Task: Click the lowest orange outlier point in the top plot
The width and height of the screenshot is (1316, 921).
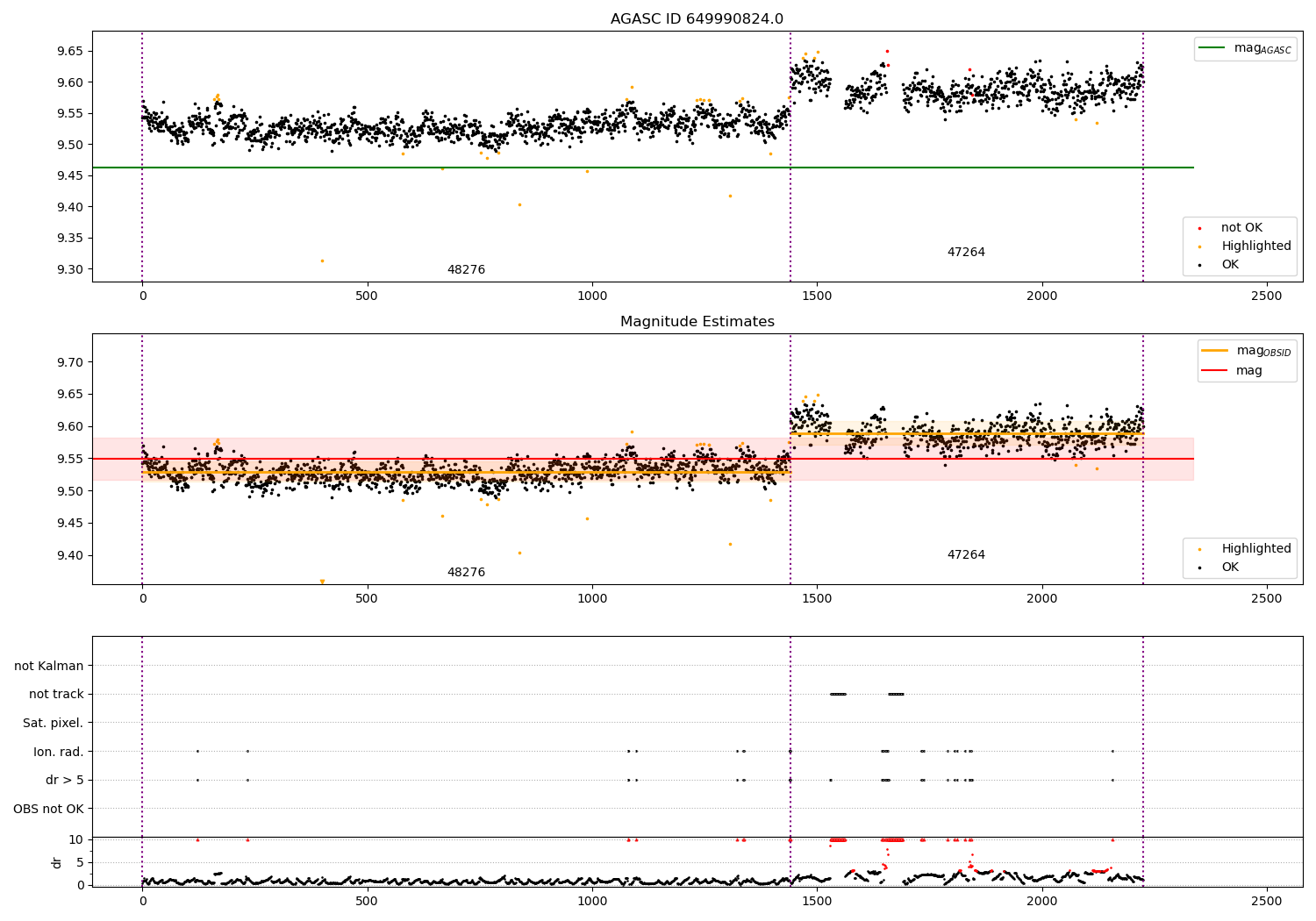Action: (322, 261)
